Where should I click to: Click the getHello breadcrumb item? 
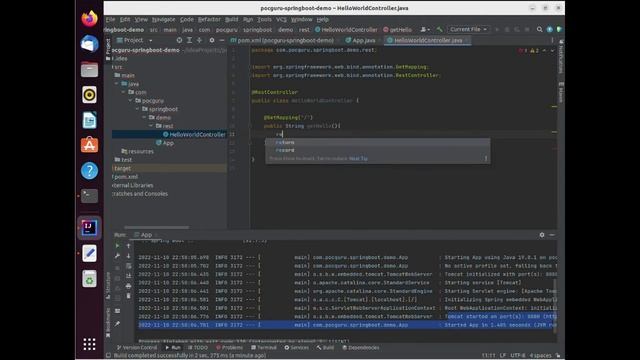[397, 29]
